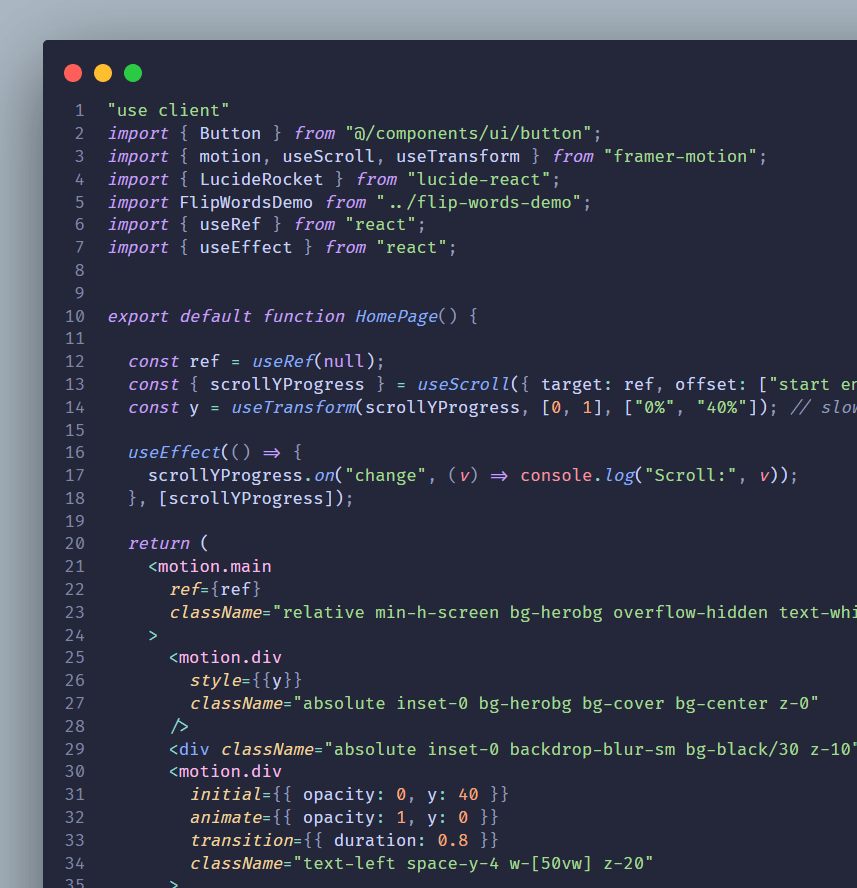
Task: Click the green maximize window button
Action: pyautogui.click(x=133, y=73)
